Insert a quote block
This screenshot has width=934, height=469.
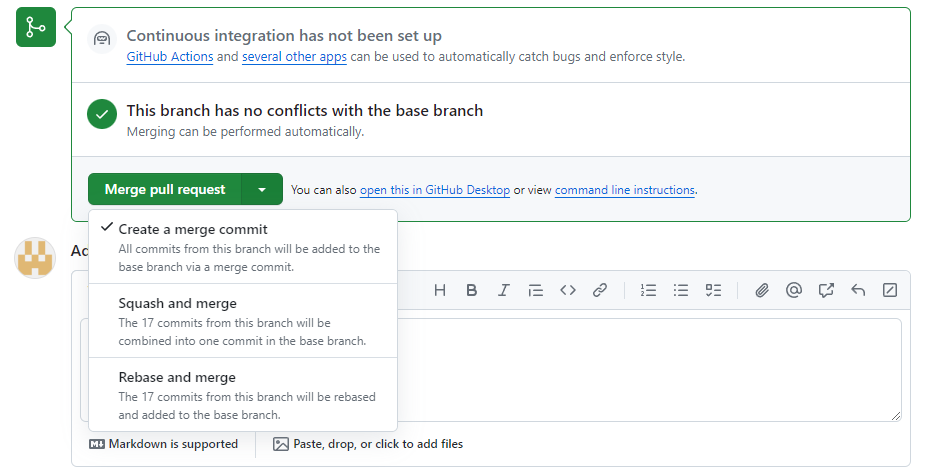536,290
